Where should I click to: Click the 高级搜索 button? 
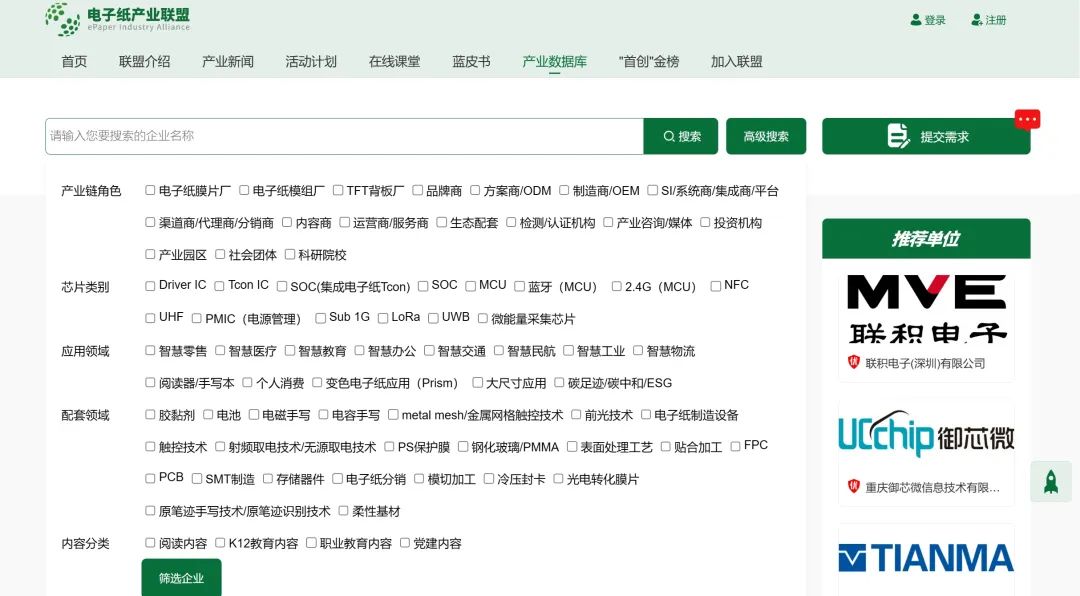[766, 137]
